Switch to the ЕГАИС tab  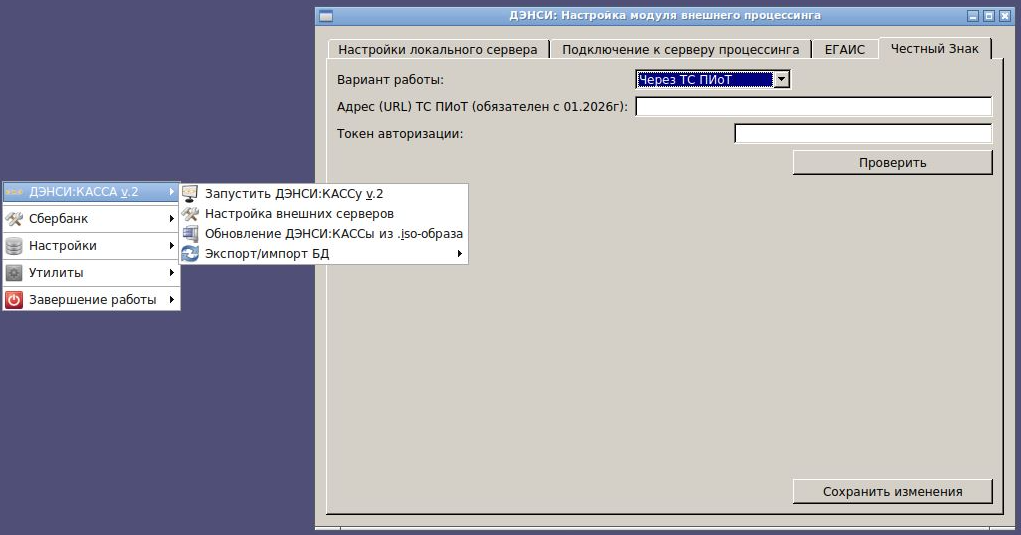845,49
